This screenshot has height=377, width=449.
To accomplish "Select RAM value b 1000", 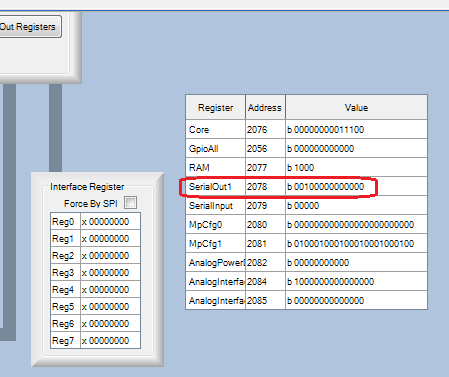I will click(356, 167).
